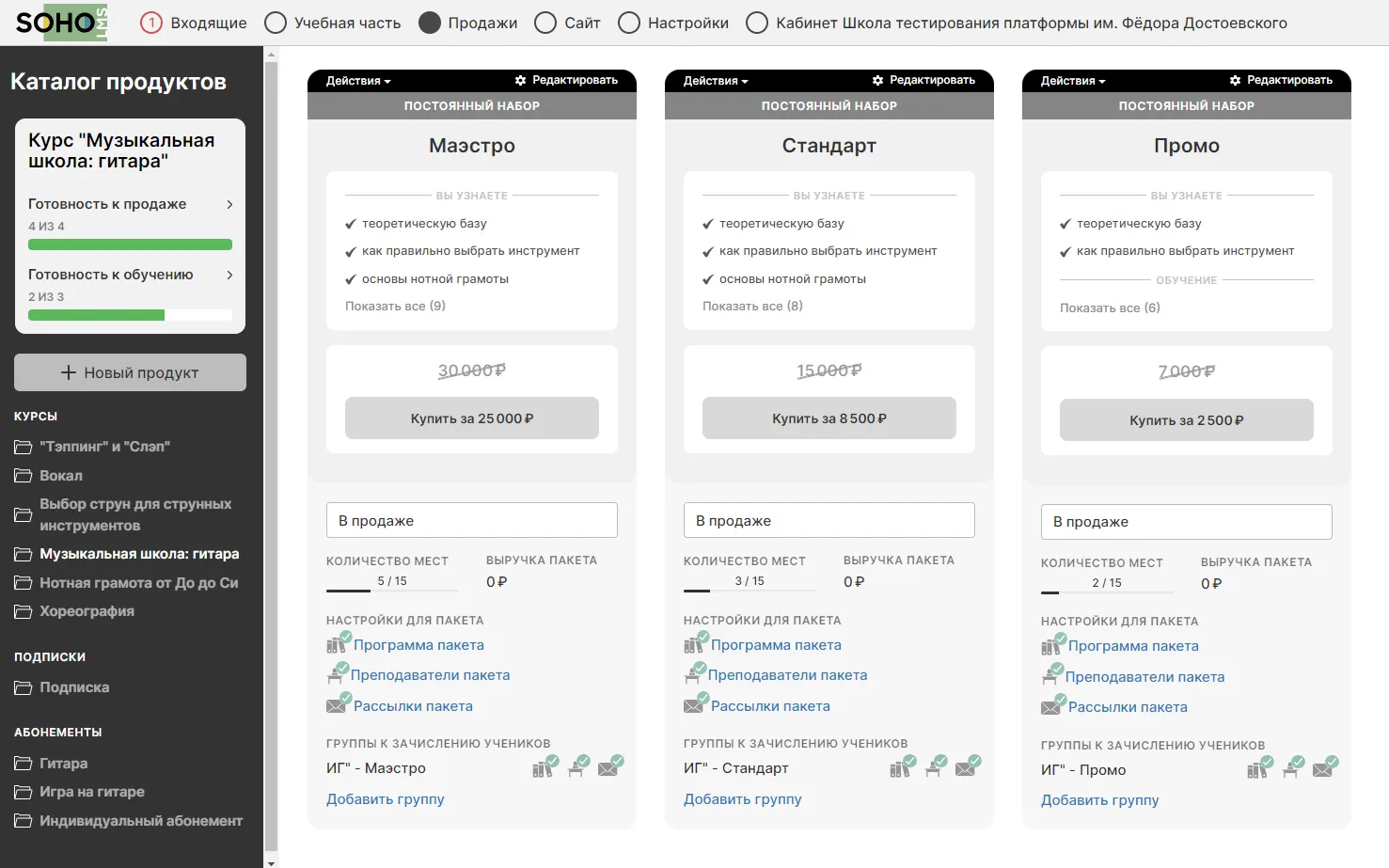The width and height of the screenshot is (1389, 868).
Task: Open the Входящие section
Action: 208,23
